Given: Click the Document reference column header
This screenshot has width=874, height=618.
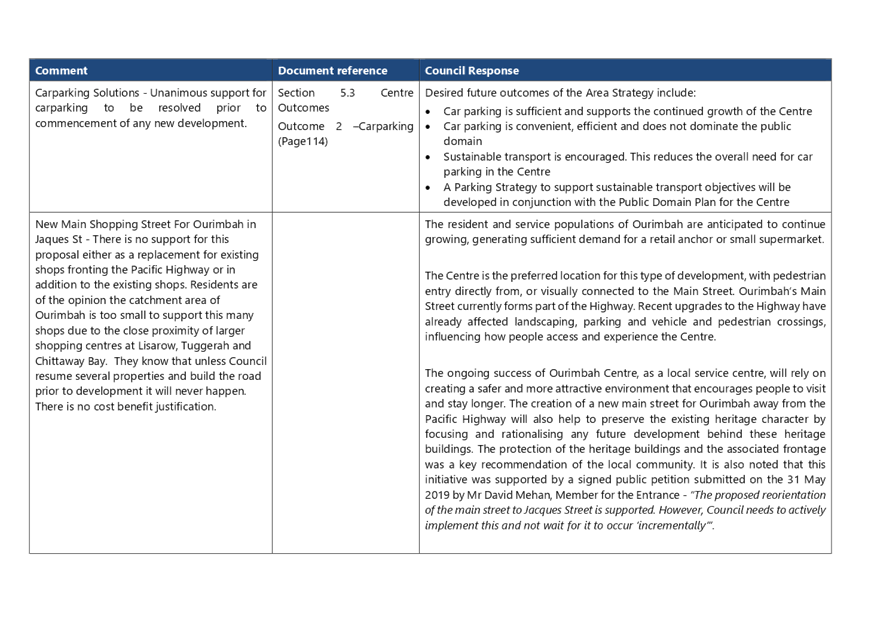Looking at the screenshot, I should click(x=335, y=71).
